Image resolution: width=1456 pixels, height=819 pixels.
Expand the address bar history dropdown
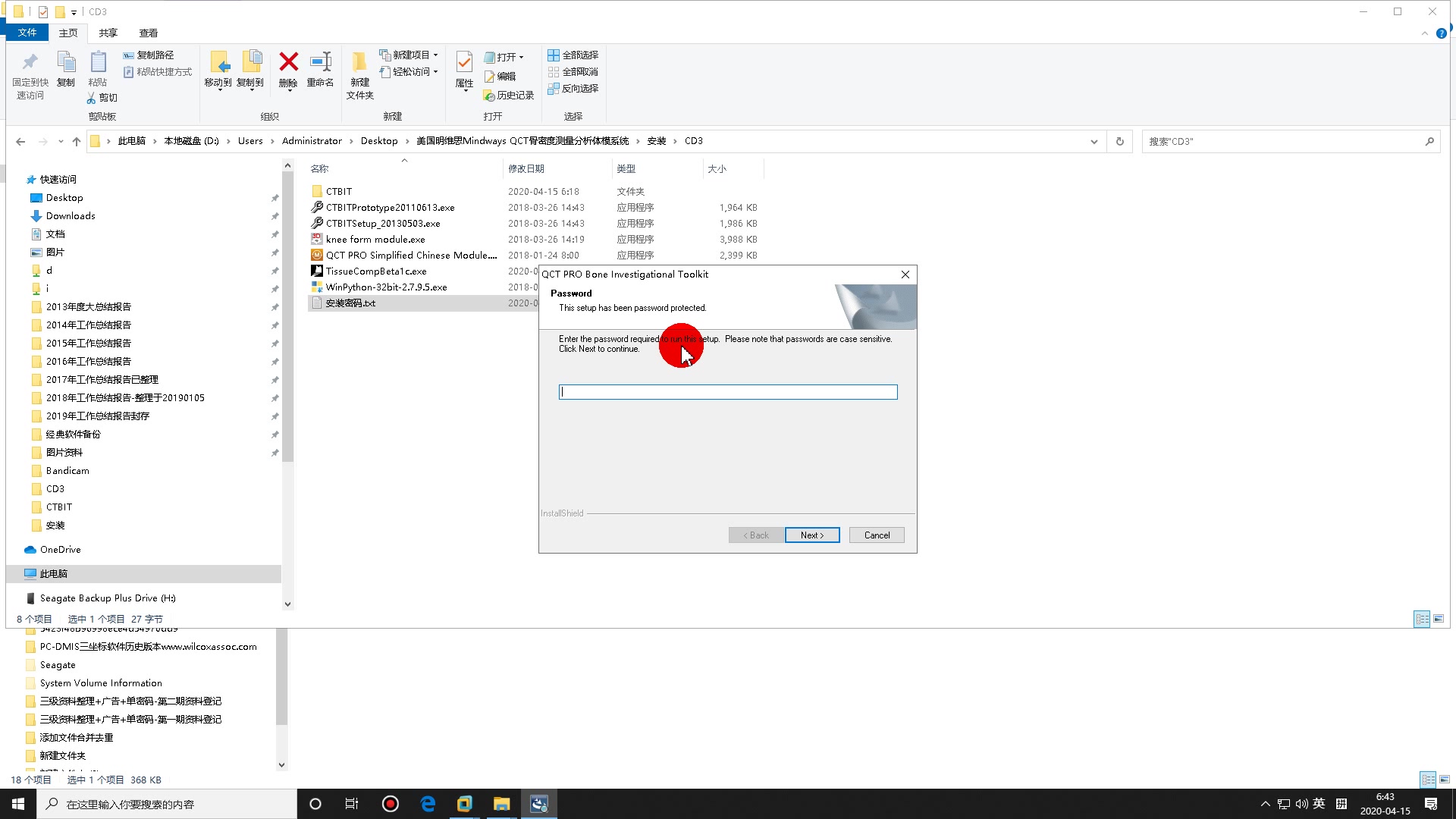coord(1094,141)
